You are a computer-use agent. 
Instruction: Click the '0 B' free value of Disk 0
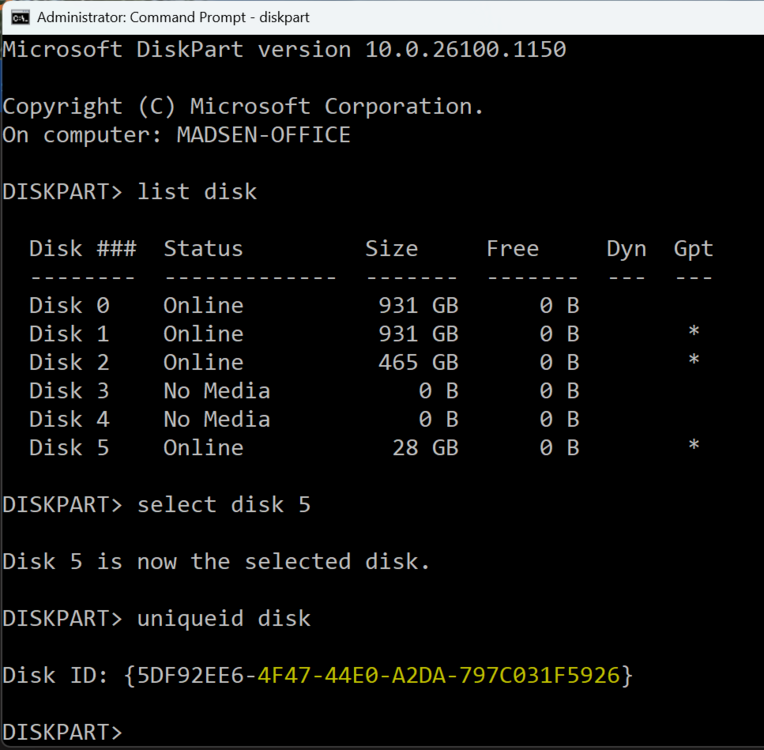point(559,306)
